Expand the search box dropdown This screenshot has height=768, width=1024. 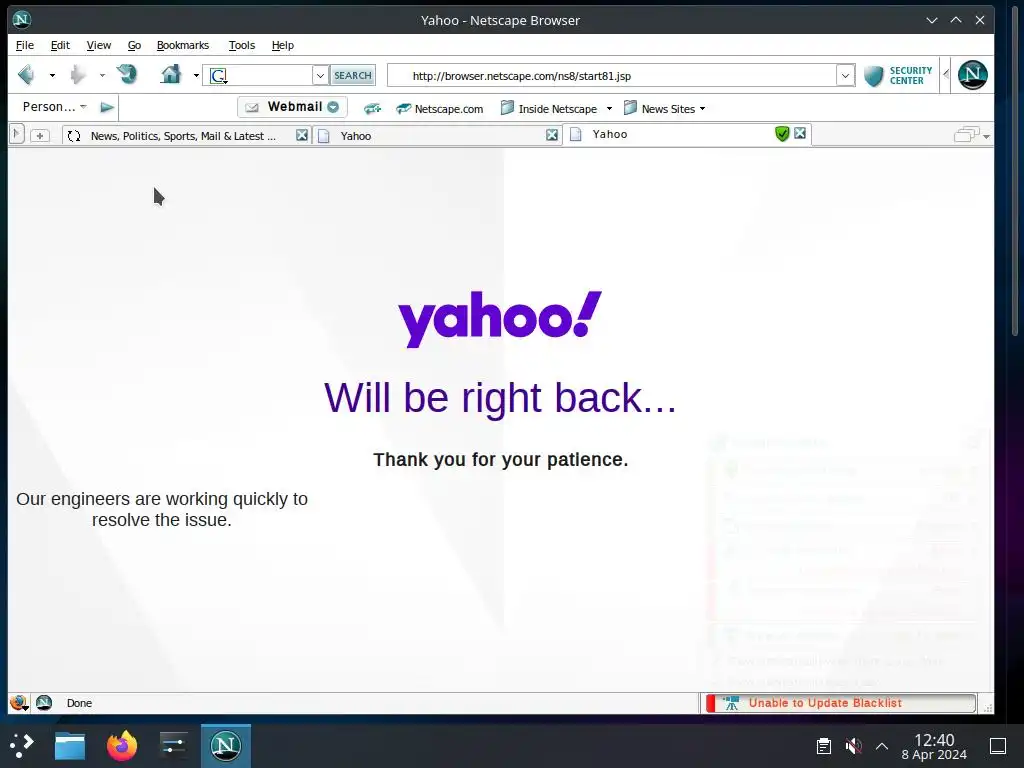320,76
